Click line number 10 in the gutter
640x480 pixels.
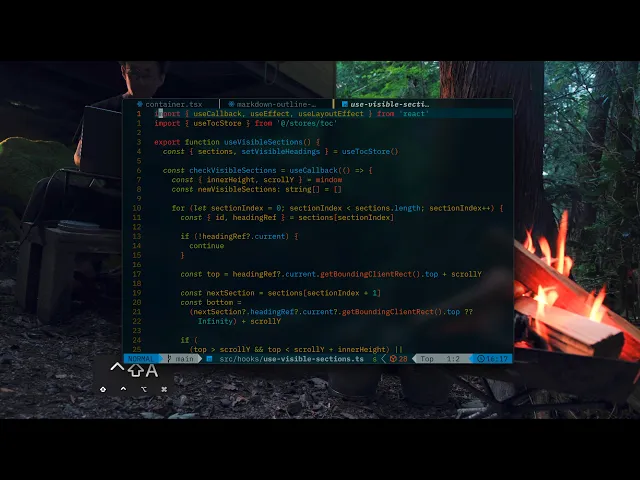click(137, 208)
